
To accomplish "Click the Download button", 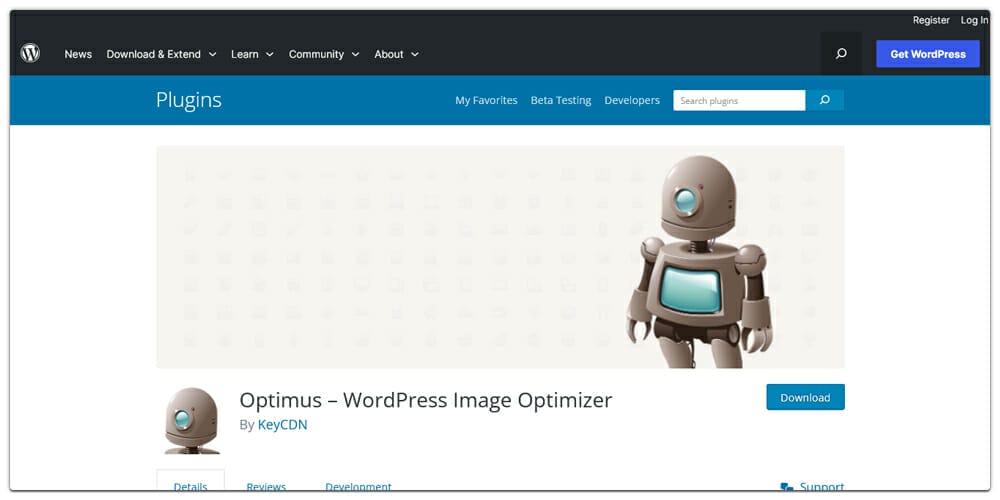I will click(805, 397).
